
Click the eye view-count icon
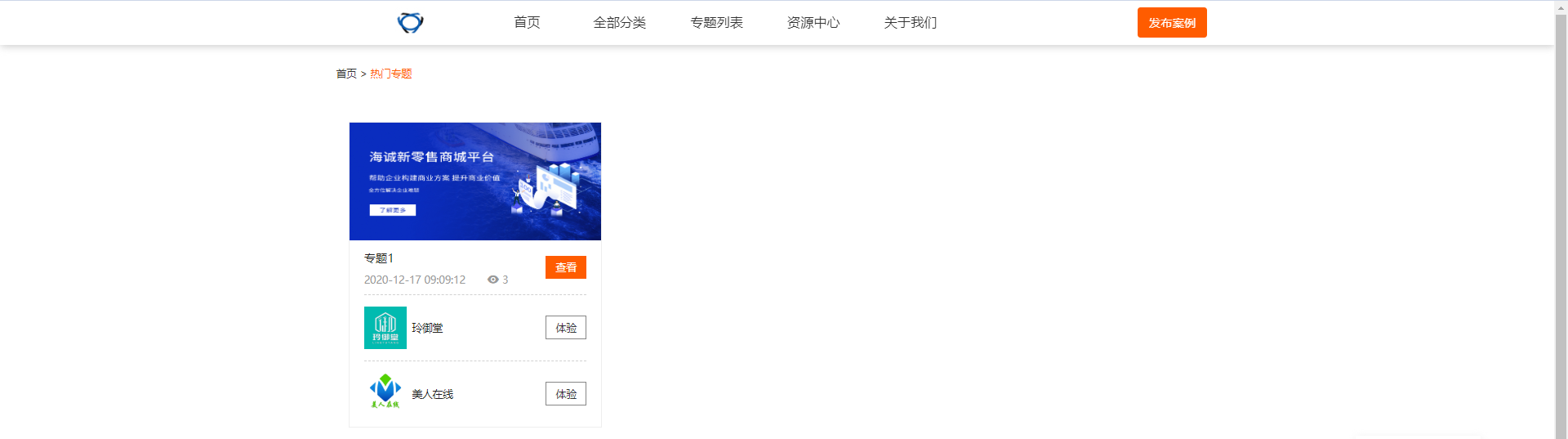point(492,280)
